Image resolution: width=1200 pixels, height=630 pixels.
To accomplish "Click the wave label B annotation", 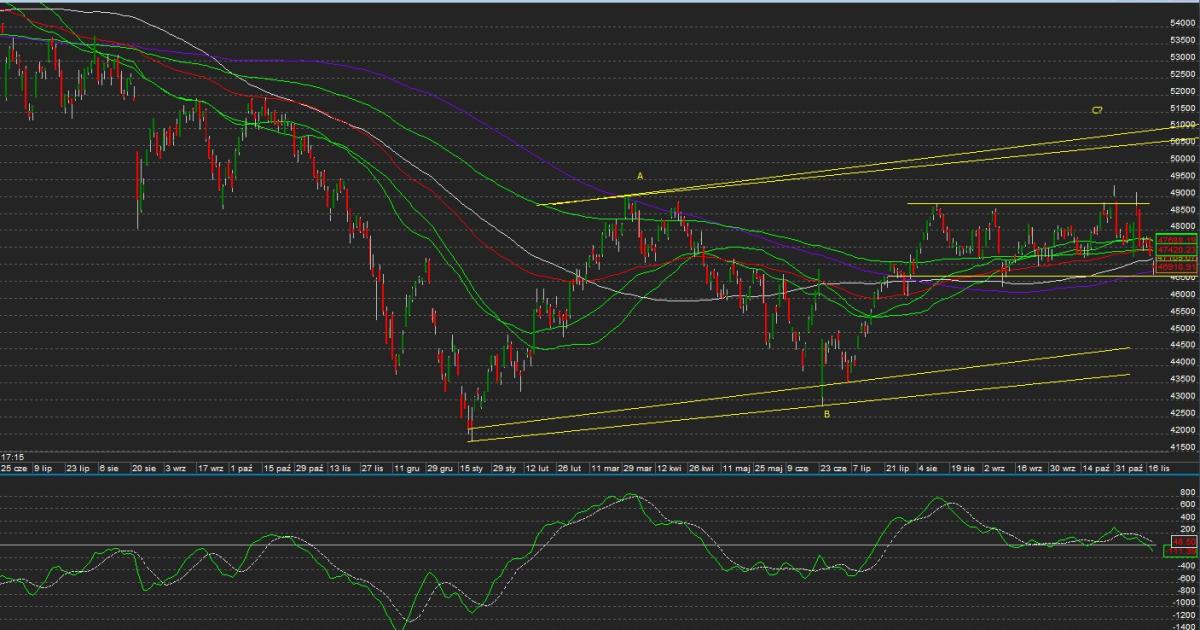I will pyautogui.click(x=826, y=414).
